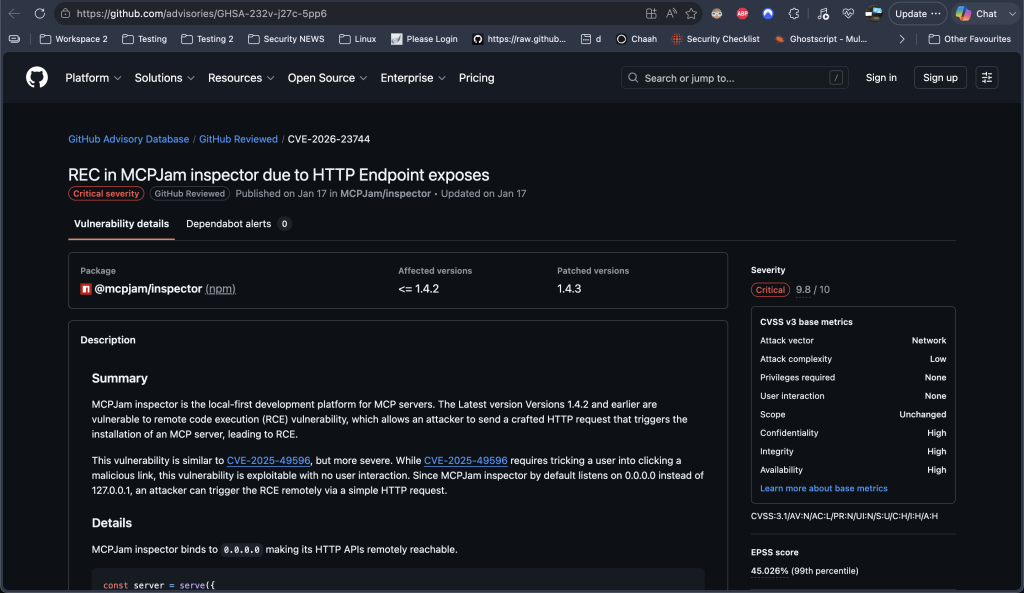Viewport: 1024px width, 593px height.
Task: Expand the chevron next to Chat
Action: (x=1012, y=13)
